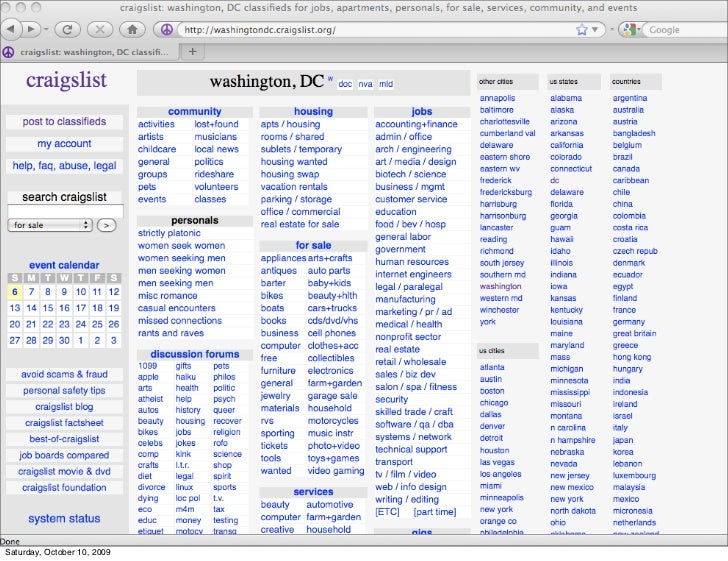728x561 pixels.
Task: Open cars+trucks for sale link
Action: coord(332,308)
